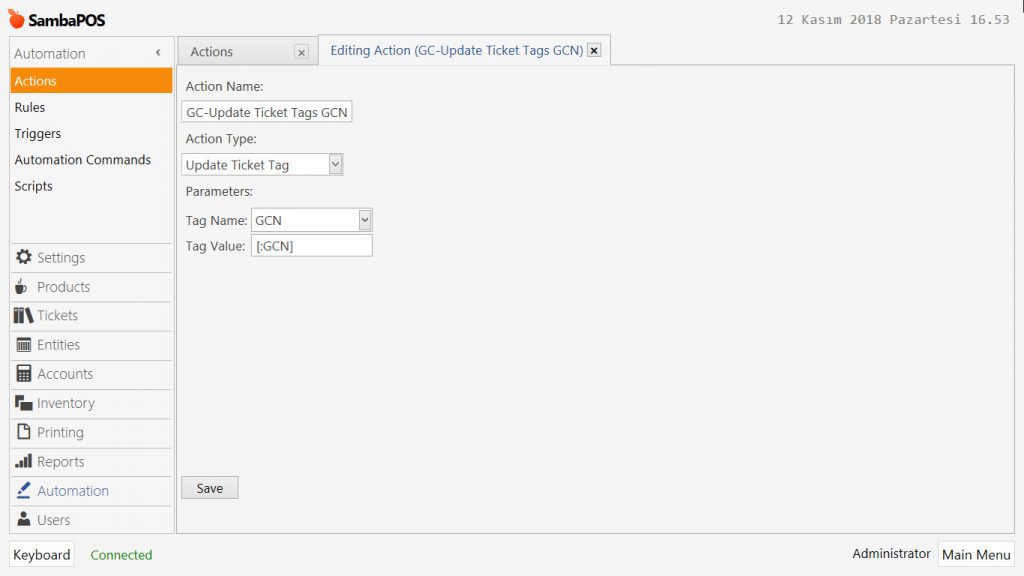Screen dimensions: 1024x576
Task: Select Triggers in the Automation menu
Action: click(x=38, y=133)
